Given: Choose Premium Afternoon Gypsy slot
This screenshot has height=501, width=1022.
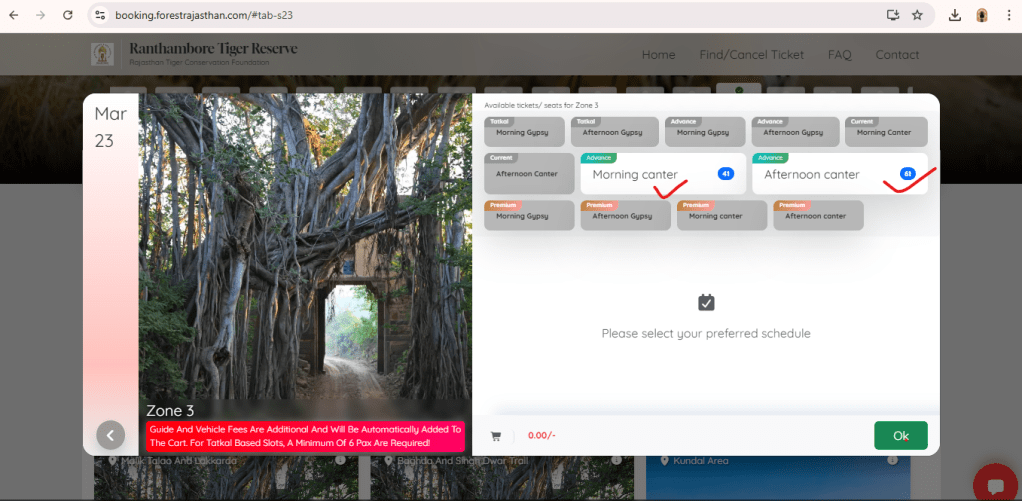Looking at the screenshot, I should (x=625, y=216).
